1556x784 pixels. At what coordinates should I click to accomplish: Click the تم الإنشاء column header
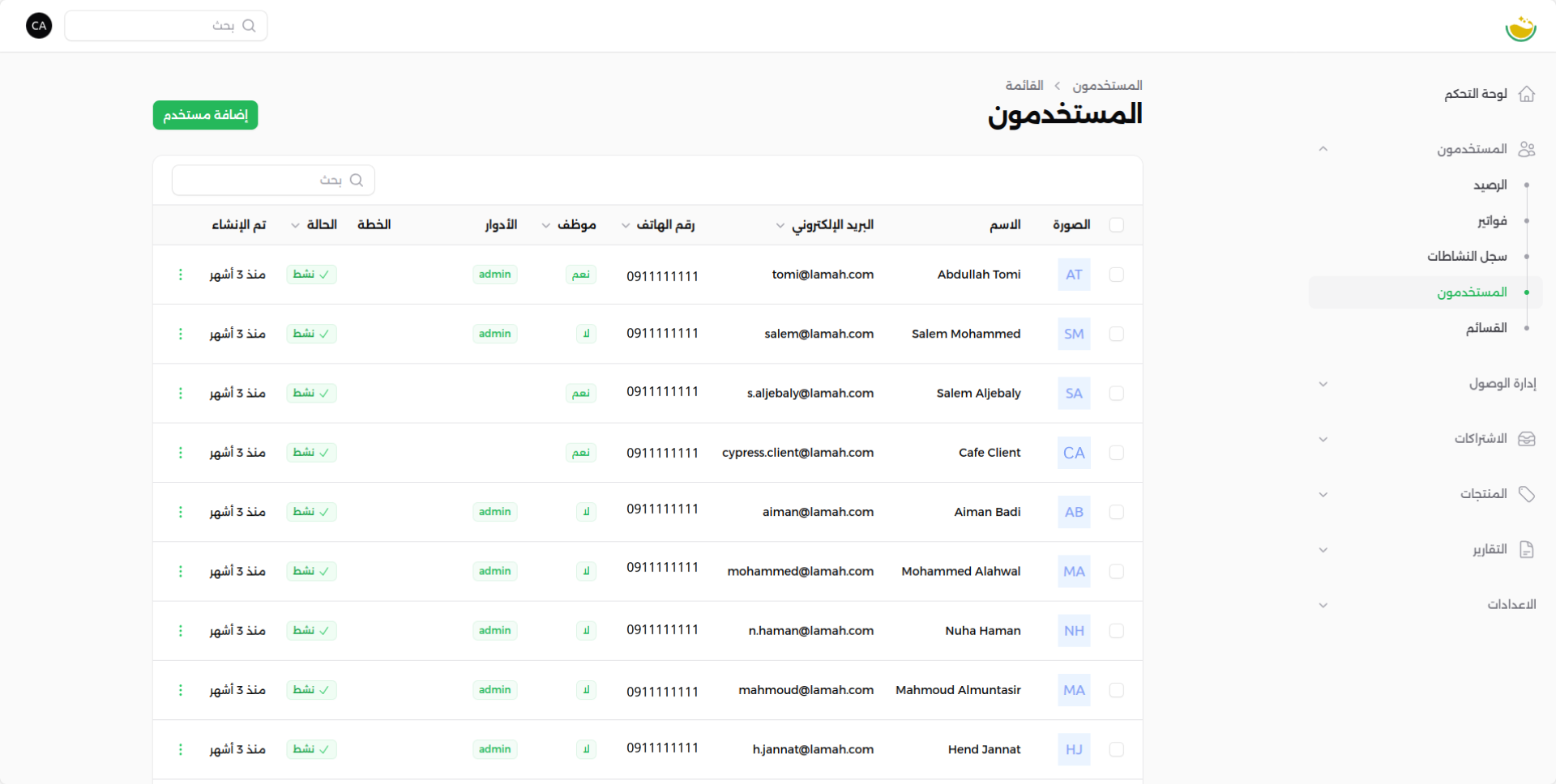pos(238,224)
